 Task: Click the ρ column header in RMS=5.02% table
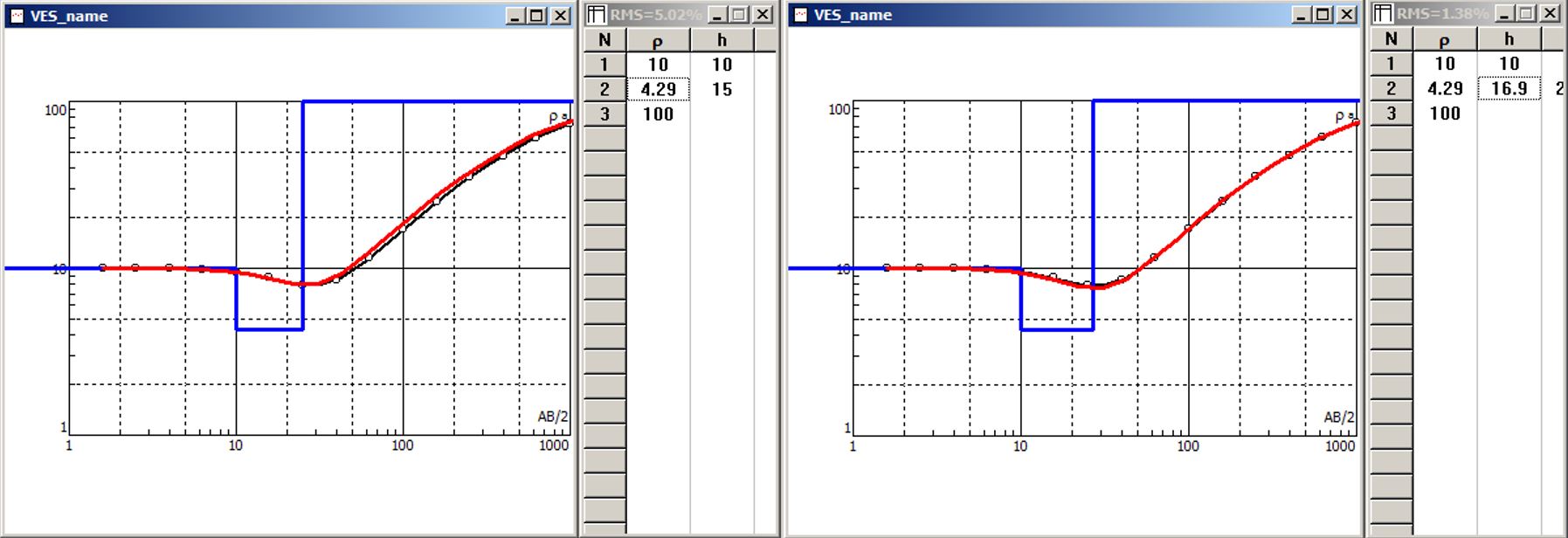tap(658, 40)
